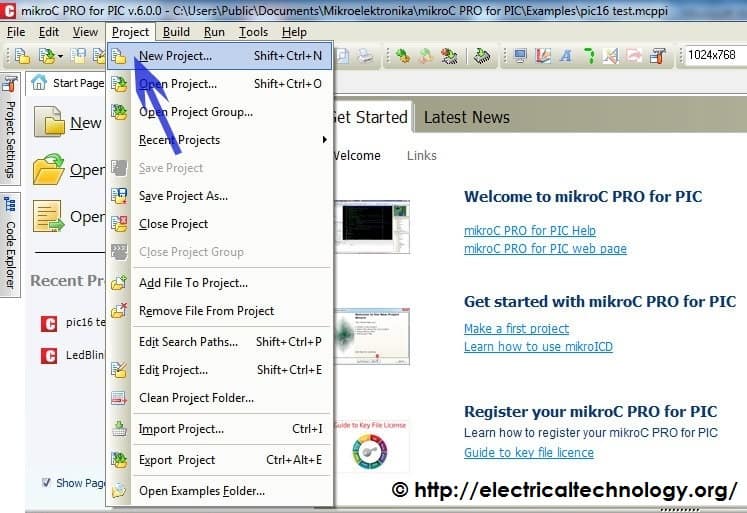Viewport: 747px width, 513px height.
Task: Choose Open Project... menu entry
Action: pos(220,84)
